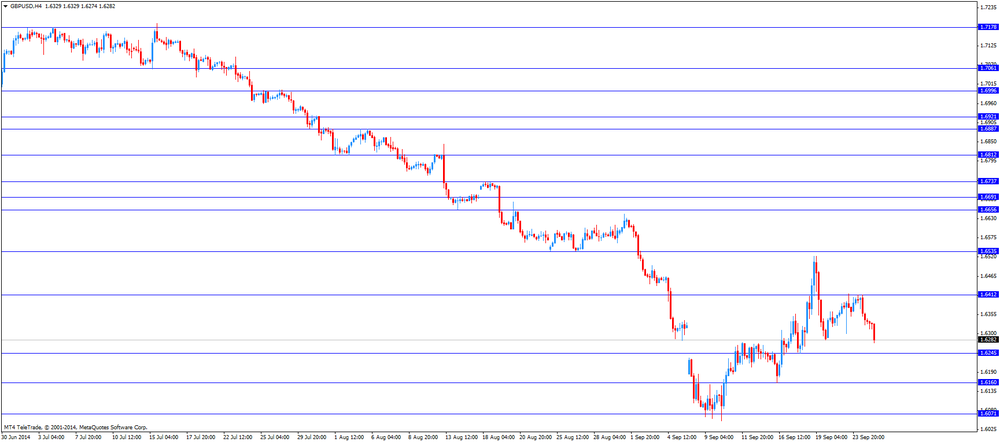This screenshot has height=442, width=1000.
Task: Click the 1.6960 price scale value
Action: 989,103
